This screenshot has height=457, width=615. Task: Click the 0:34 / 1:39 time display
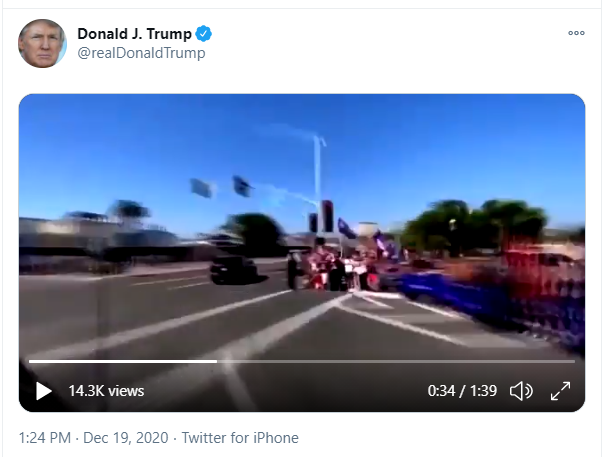click(462, 391)
